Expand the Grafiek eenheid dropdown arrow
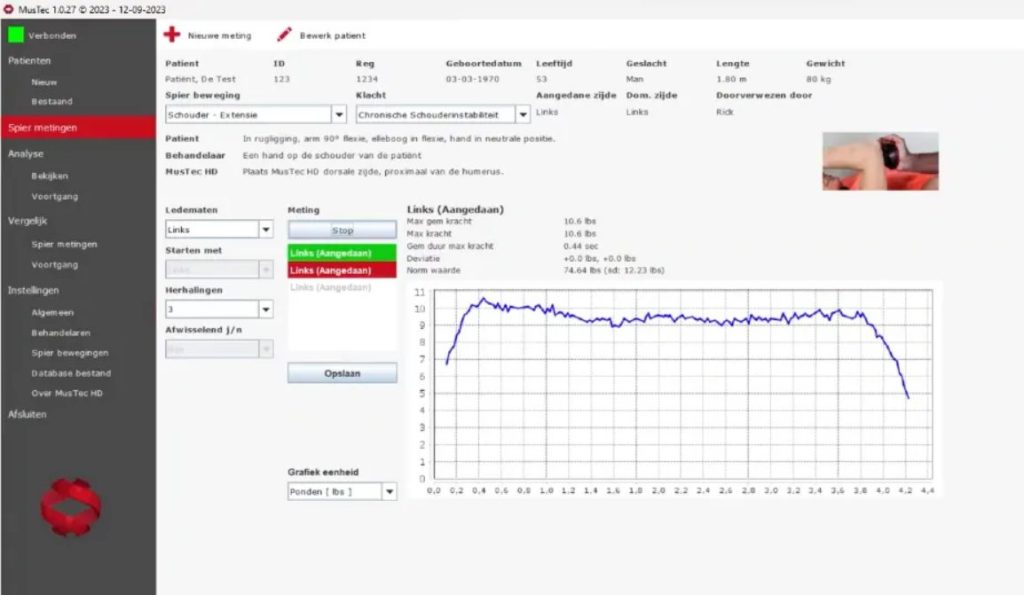Image resolution: width=1024 pixels, height=595 pixels. pos(389,492)
